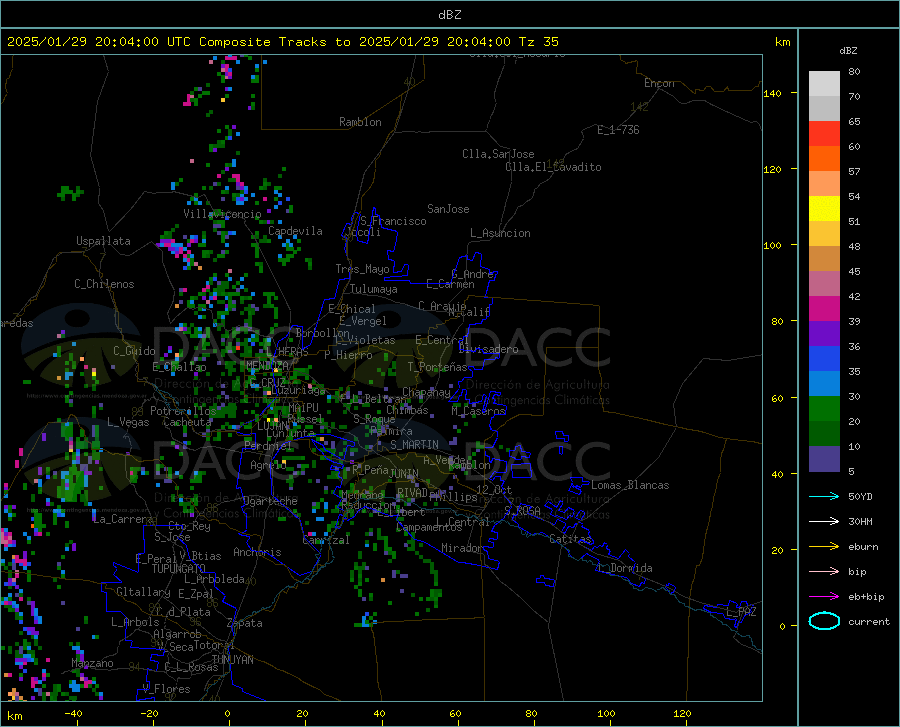
Task: Click the L_PAZ label
Action: point(741,612)
